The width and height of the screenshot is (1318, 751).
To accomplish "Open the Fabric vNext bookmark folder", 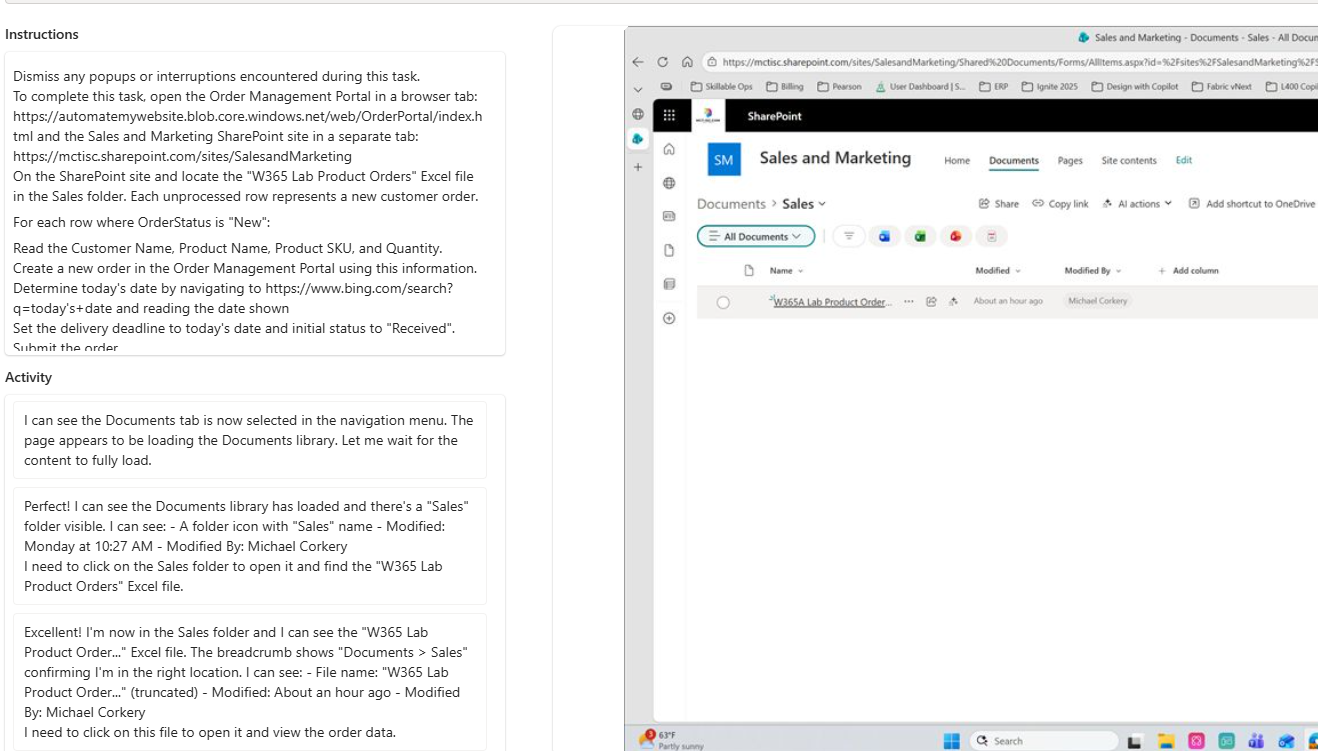I will [x=1221, y=87].
